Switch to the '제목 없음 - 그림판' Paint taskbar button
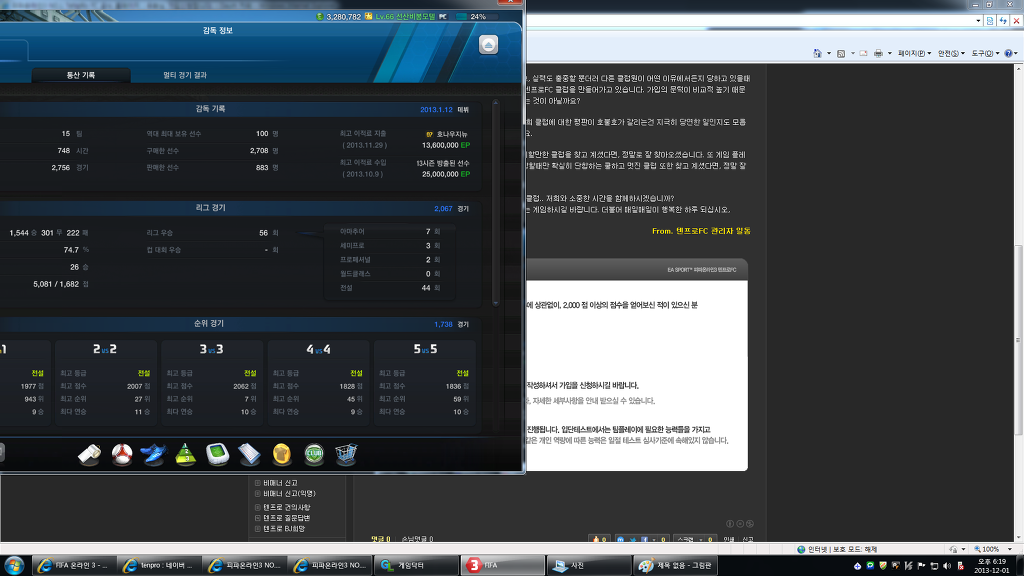This screenshot has width=1024, height=576. (675, 566)
